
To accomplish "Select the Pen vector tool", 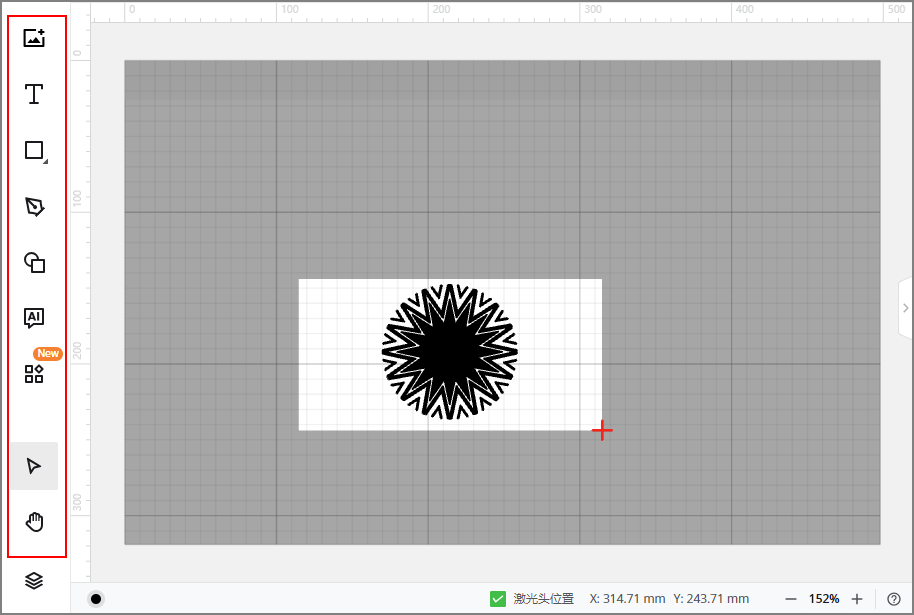I will coord(34,207).
